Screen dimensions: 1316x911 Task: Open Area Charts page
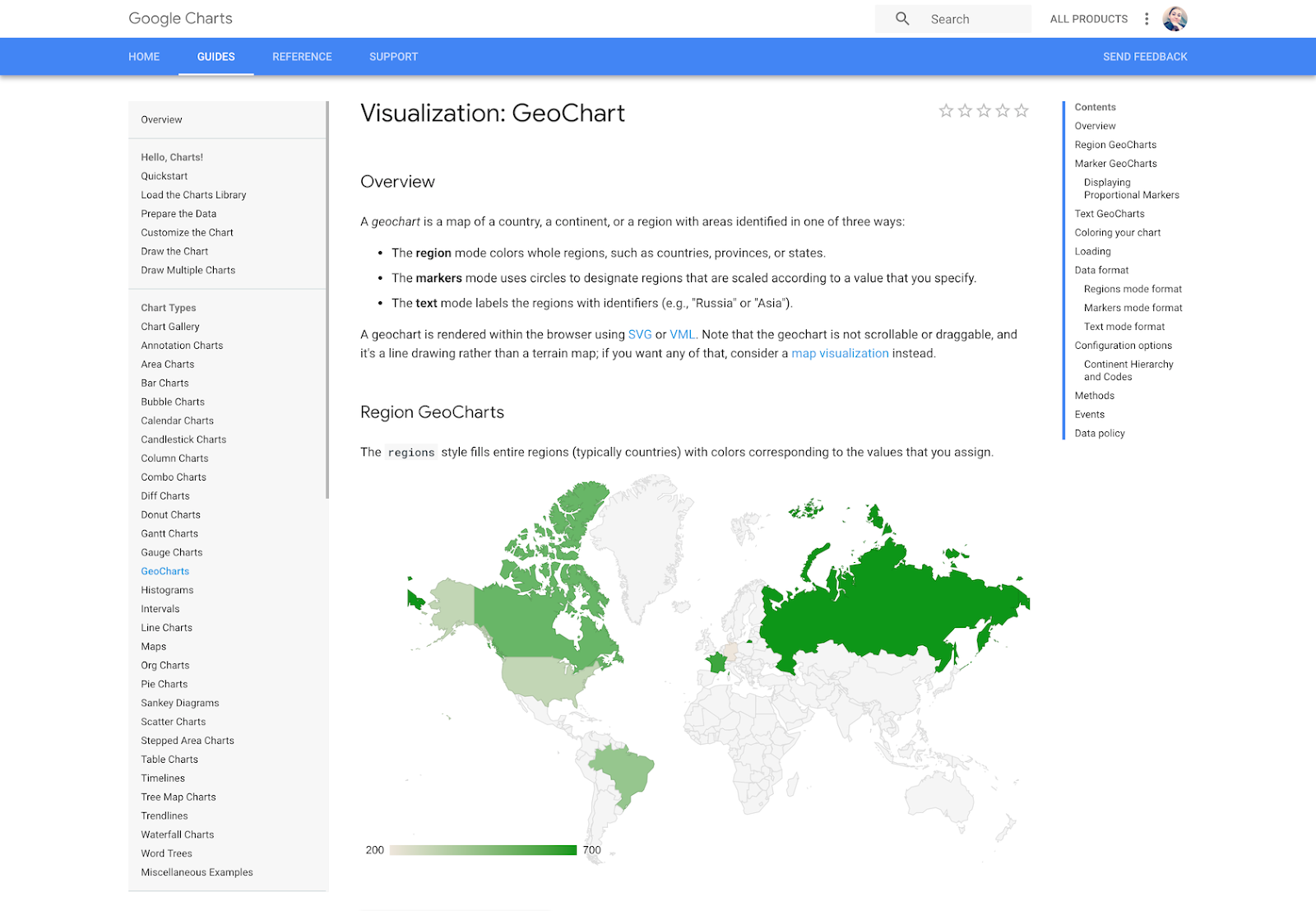(167, 365)
